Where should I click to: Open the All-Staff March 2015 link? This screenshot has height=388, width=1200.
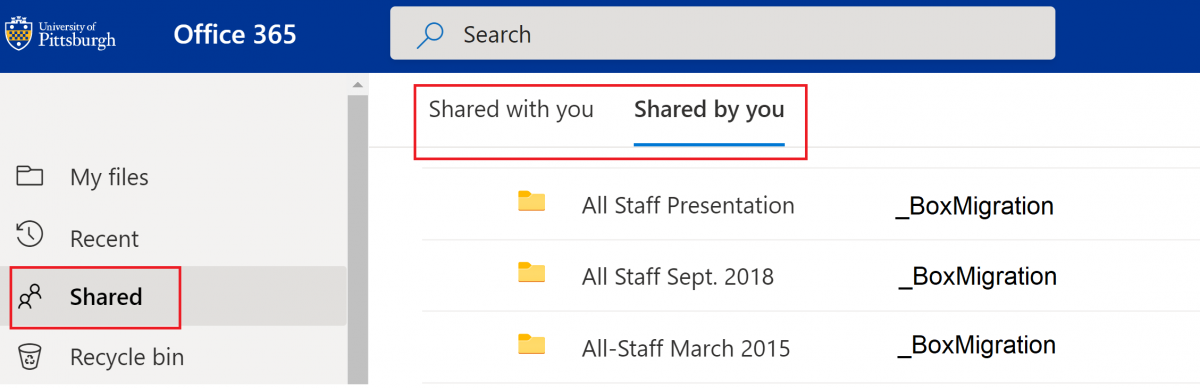coord(686,349)
